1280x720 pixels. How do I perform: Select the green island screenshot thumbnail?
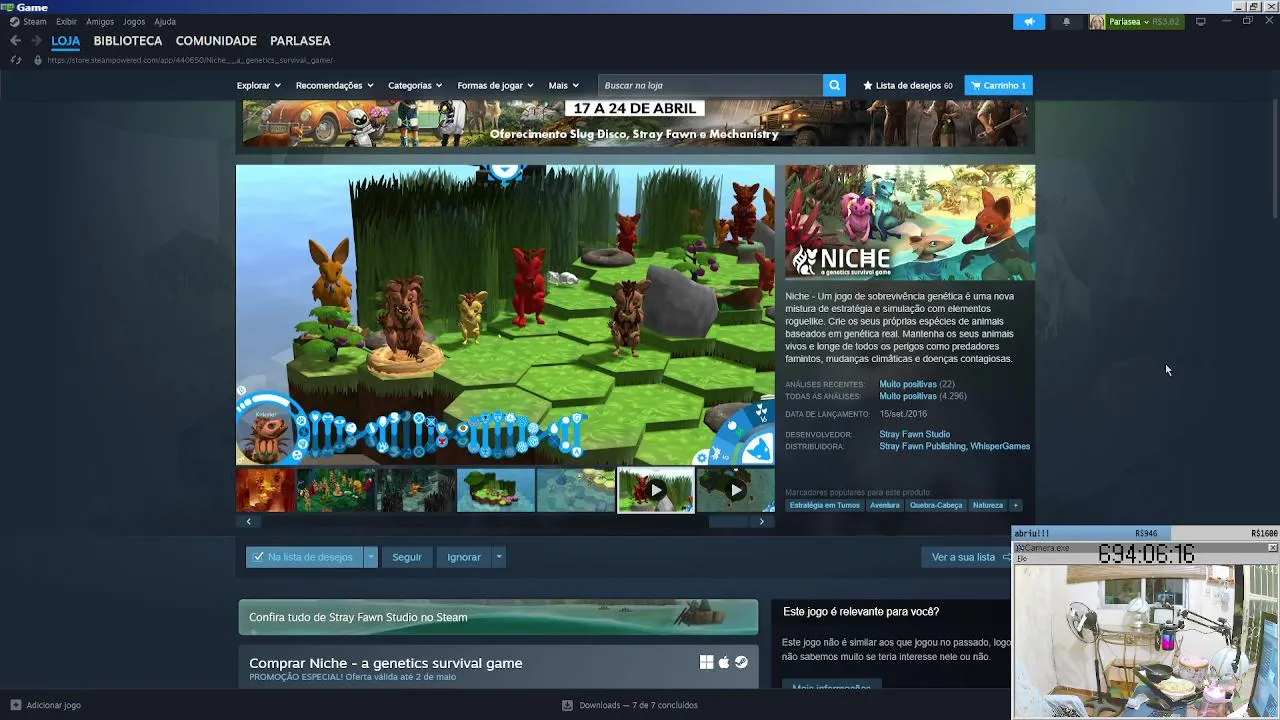pos(496,490)
